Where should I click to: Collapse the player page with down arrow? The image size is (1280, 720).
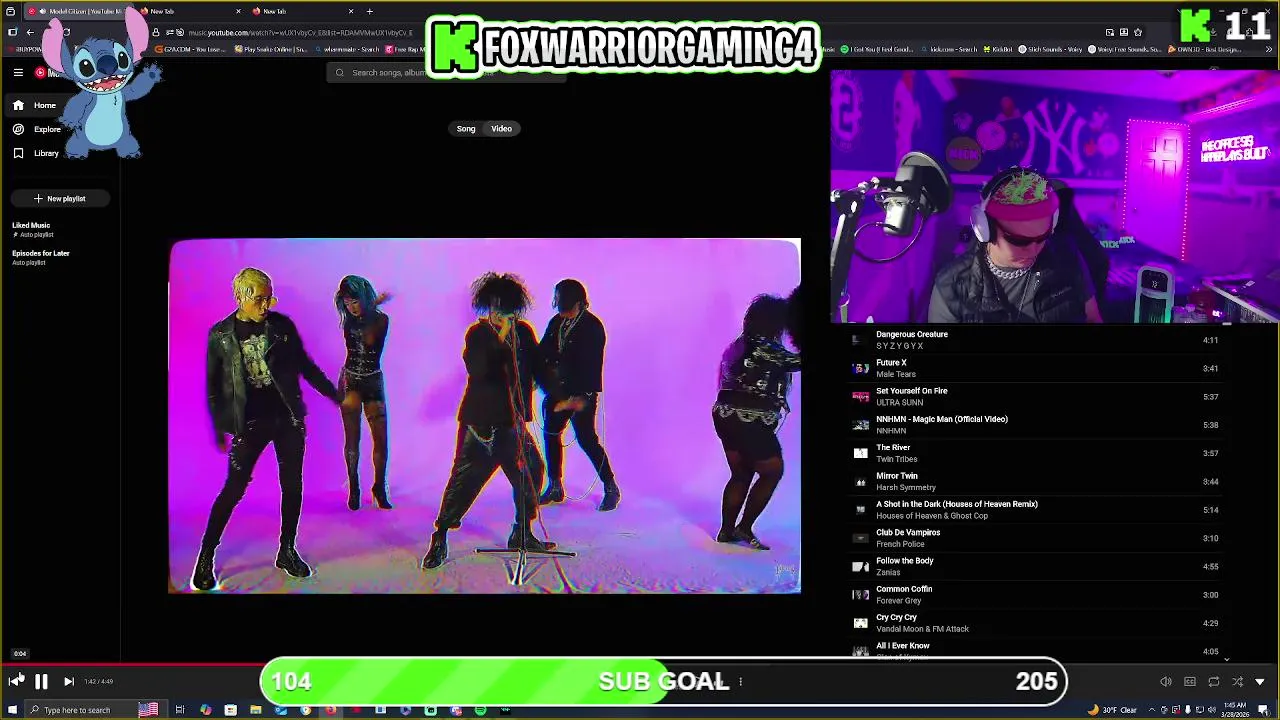1260,681
